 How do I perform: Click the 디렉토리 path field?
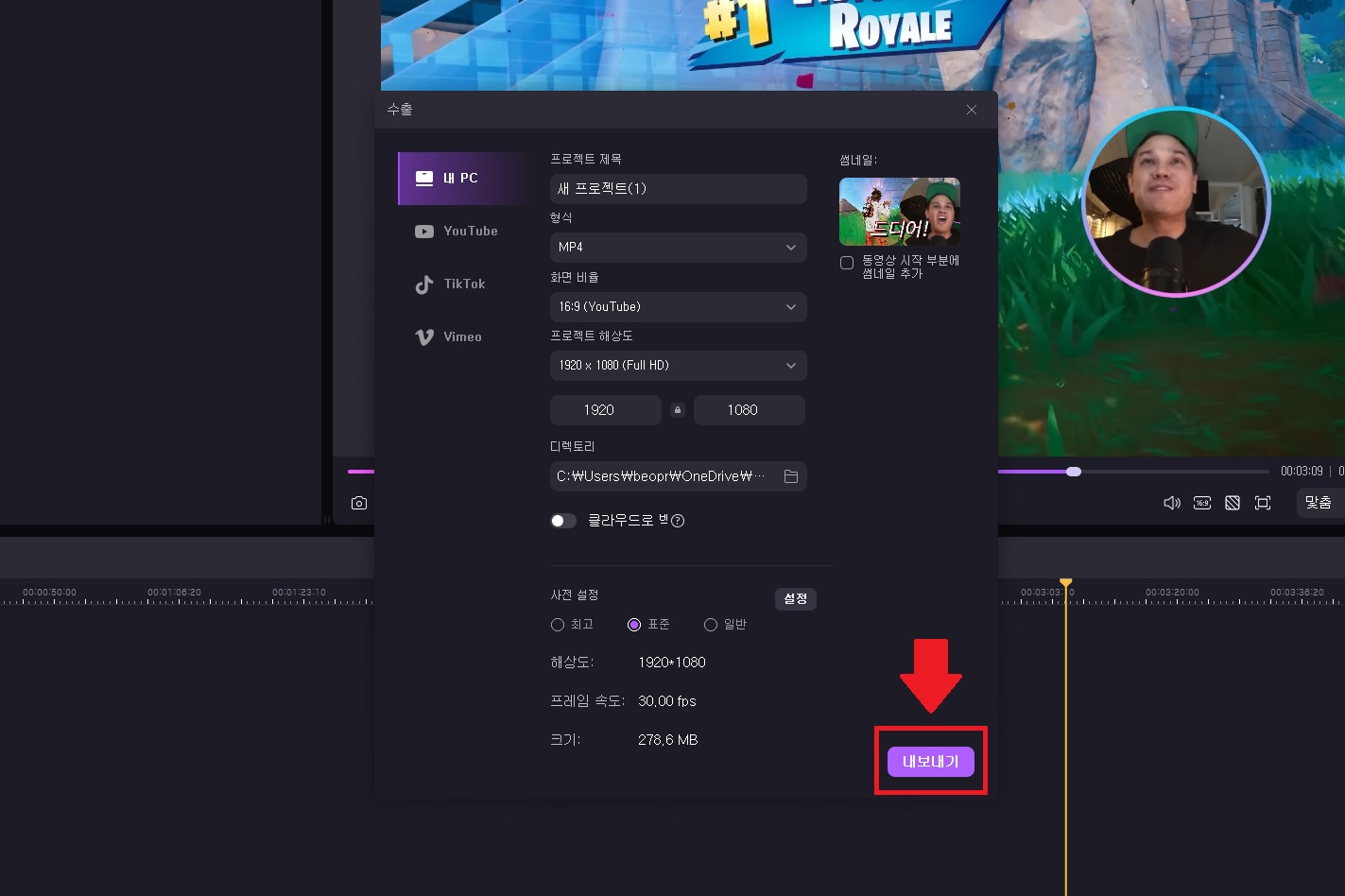tap(679, 476)
